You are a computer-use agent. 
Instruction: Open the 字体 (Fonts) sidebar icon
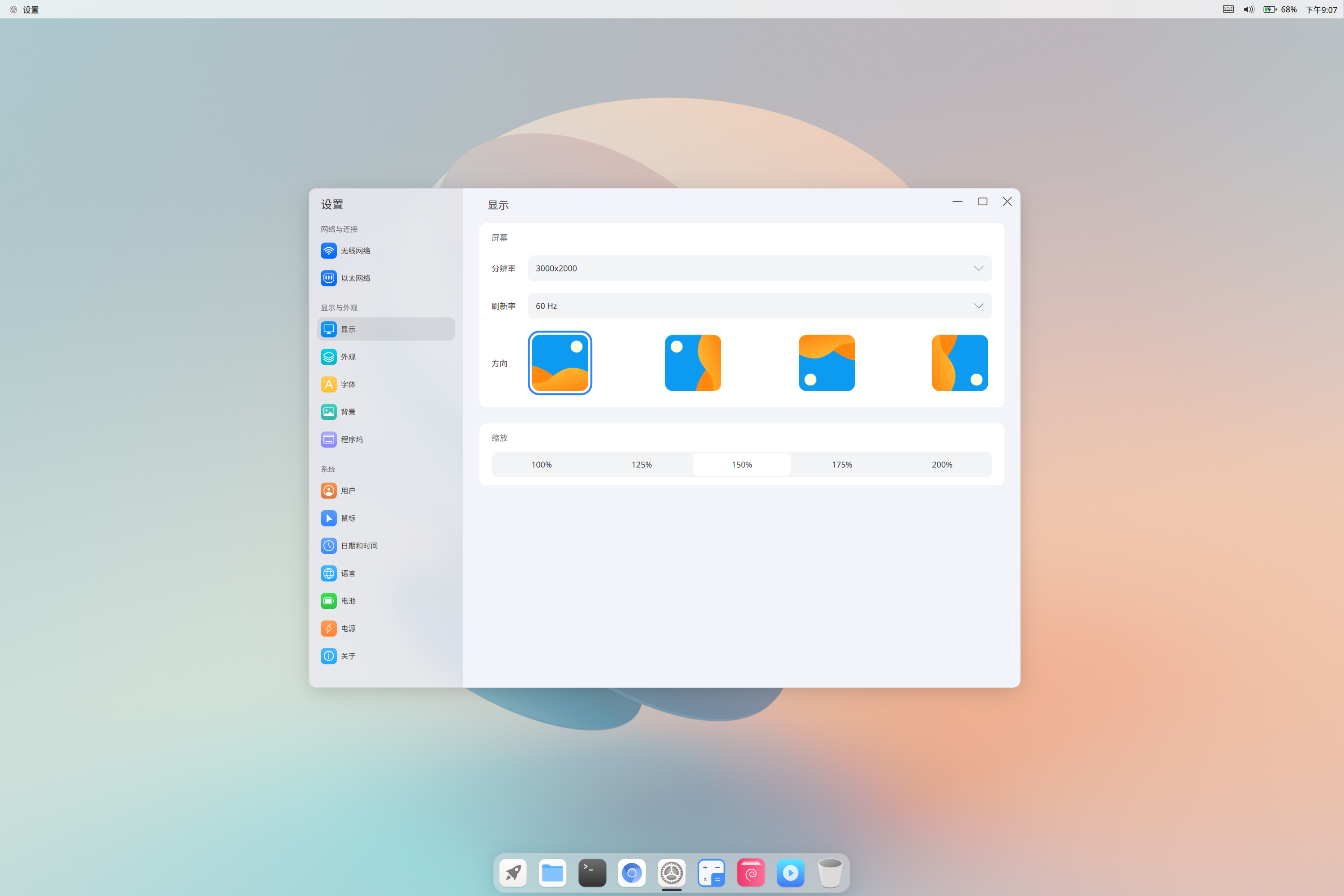[328, 384]
